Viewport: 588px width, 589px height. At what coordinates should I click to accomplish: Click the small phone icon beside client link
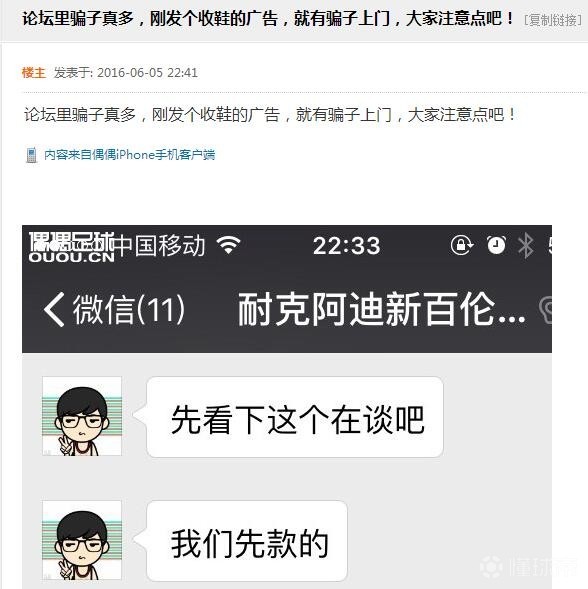point(32,155)
